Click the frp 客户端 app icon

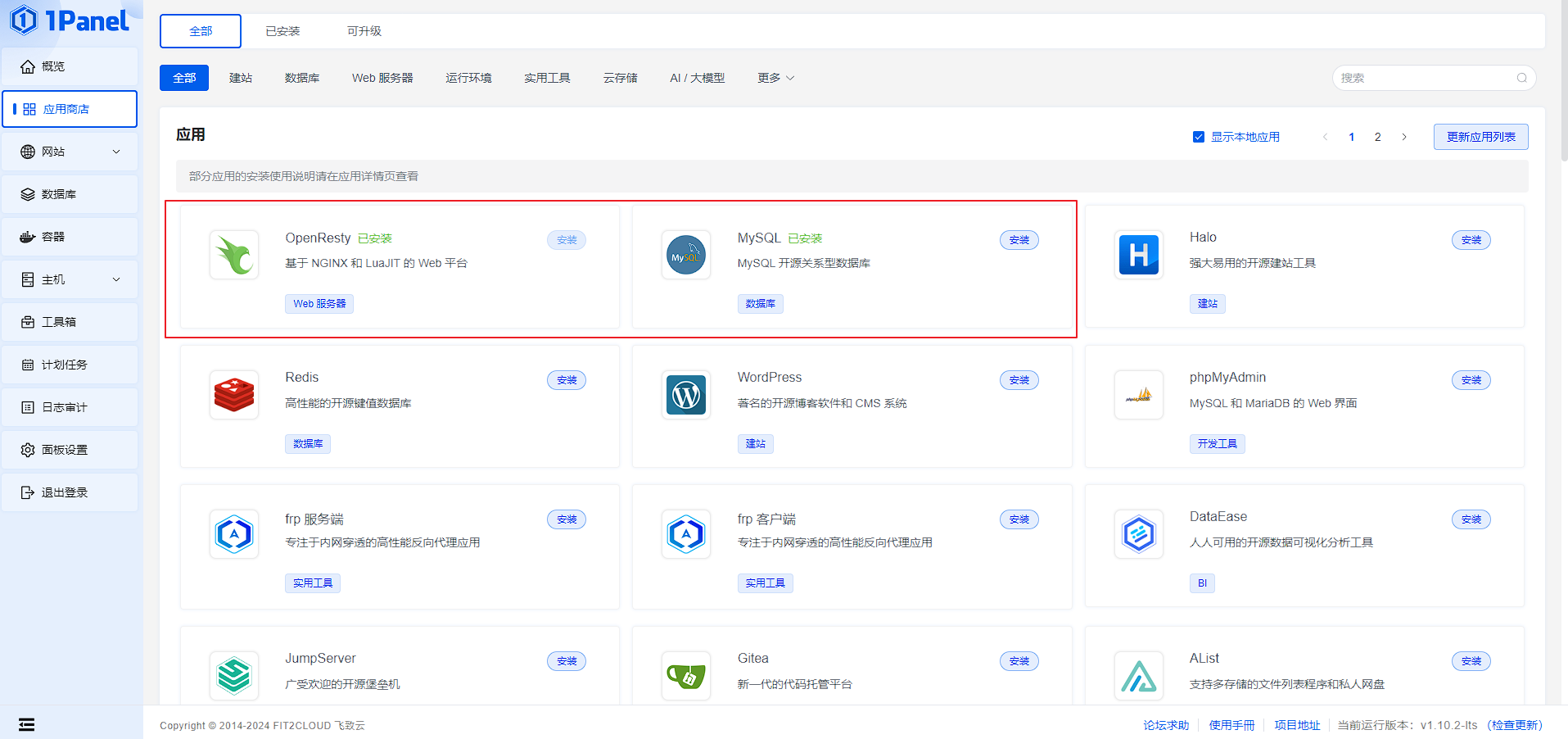point(686,534)
